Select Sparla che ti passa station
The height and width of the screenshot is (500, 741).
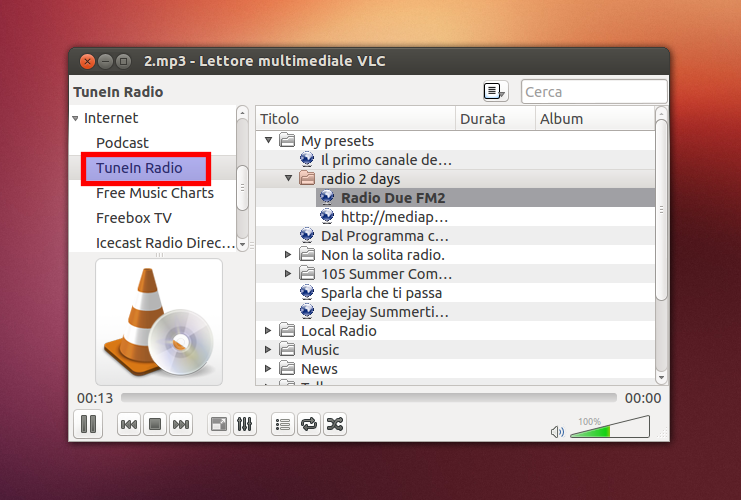pyautogui.click(x=381, y=293)
